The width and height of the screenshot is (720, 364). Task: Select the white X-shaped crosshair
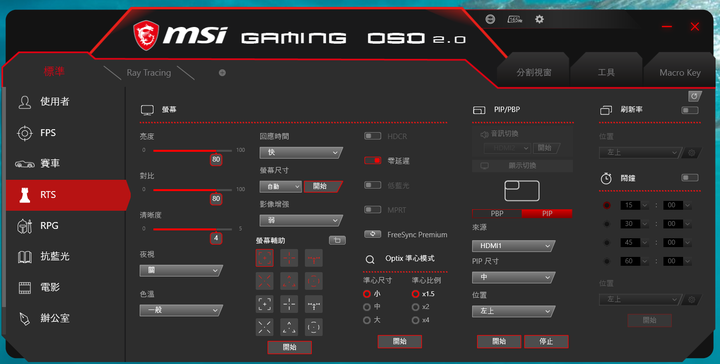[264, 327]
